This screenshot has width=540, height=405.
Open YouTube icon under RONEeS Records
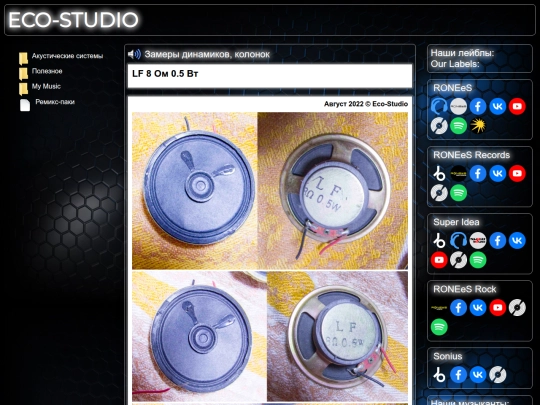click(517, 174)
